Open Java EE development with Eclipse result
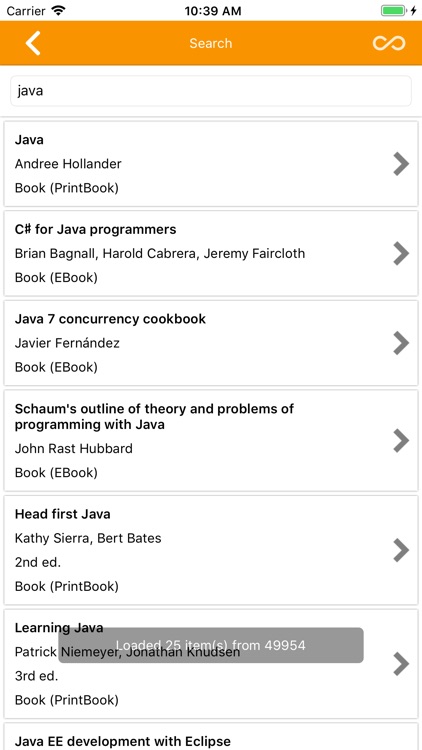 tap(211, 737)
